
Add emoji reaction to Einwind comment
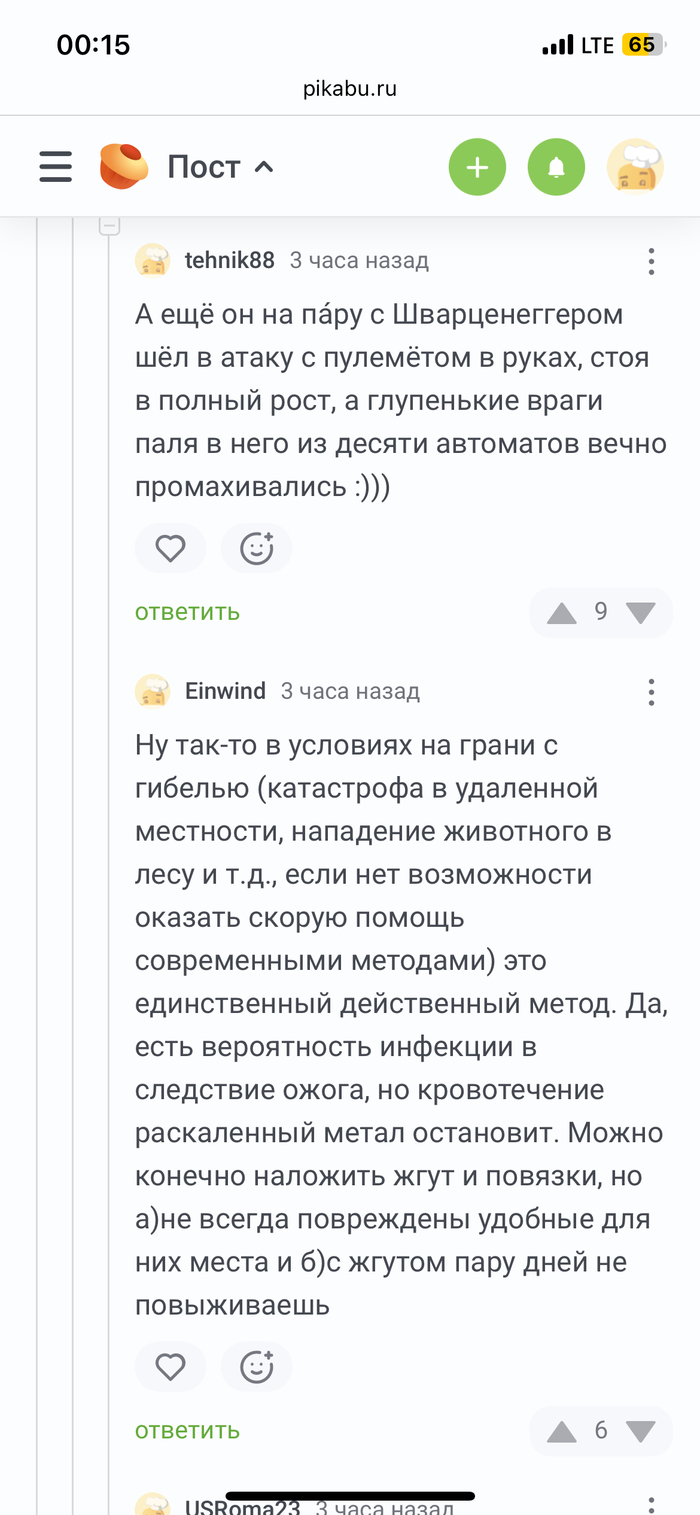point(257,1366)
